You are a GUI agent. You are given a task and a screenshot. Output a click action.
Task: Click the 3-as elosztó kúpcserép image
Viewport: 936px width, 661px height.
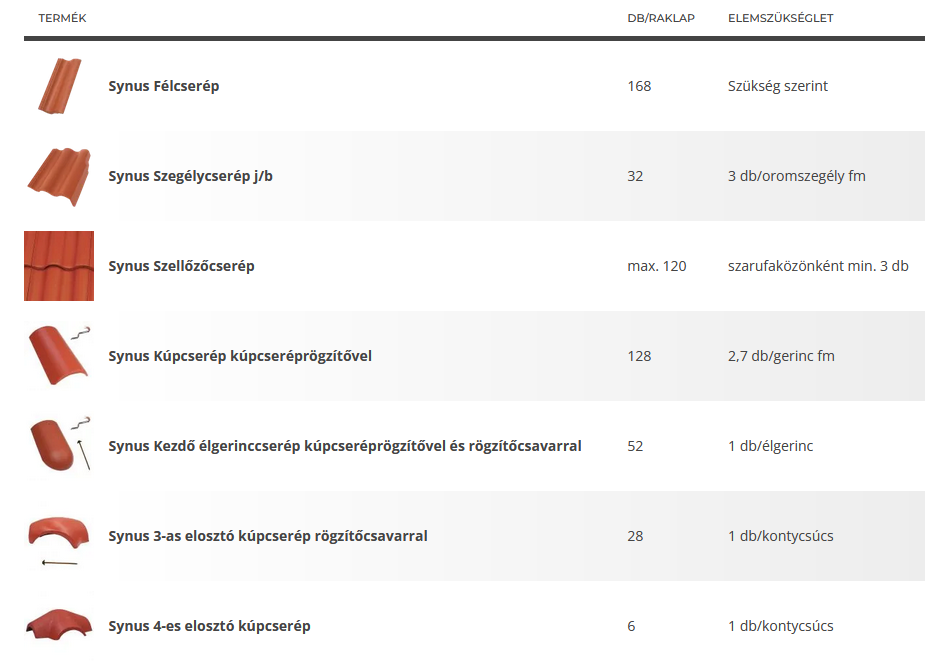pos(59,537)
